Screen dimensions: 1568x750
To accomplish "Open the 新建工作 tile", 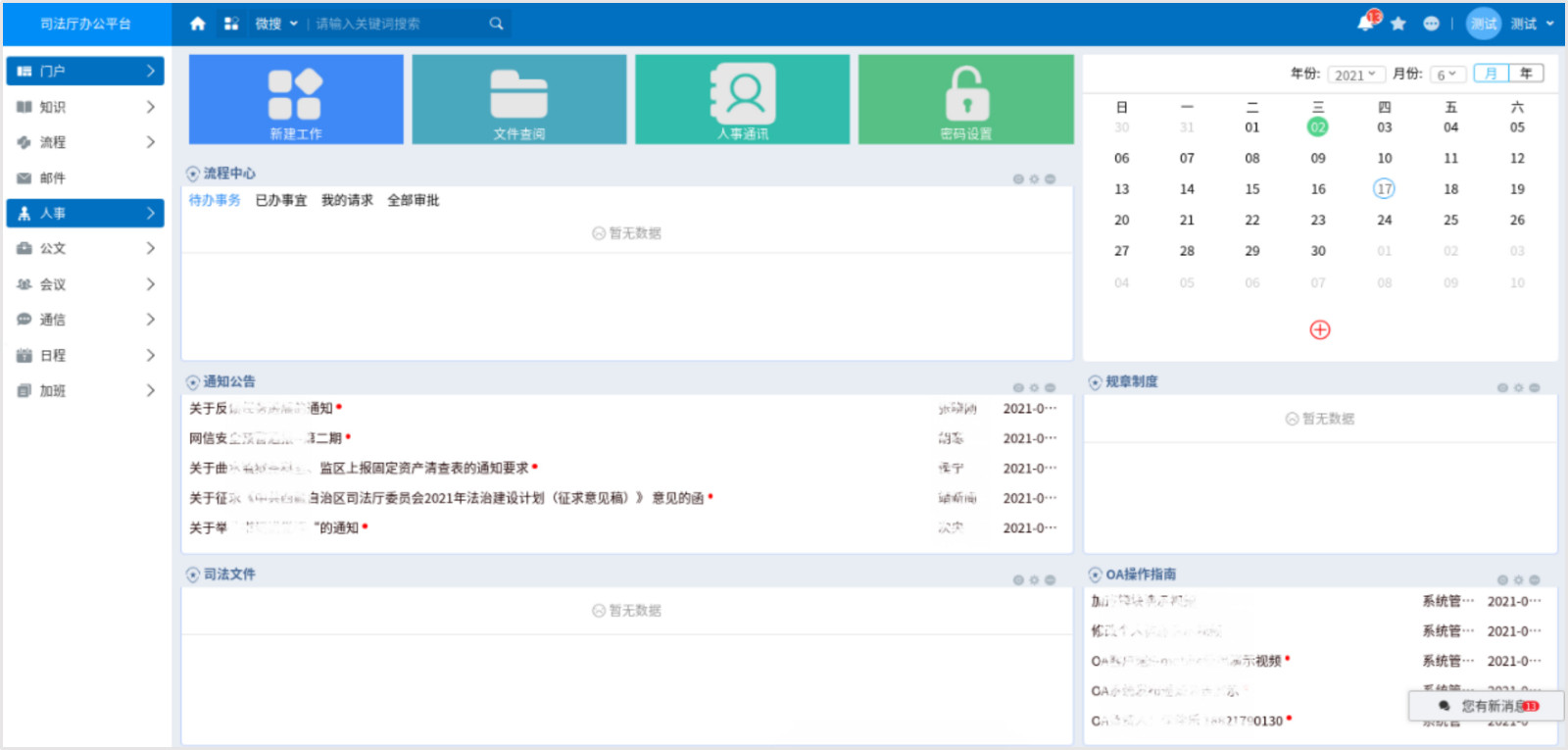I will click(x=296, y=99).
